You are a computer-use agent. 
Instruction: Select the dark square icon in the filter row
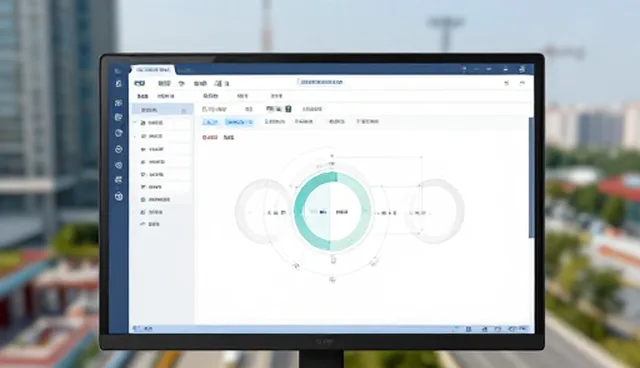tap(288, 109)
